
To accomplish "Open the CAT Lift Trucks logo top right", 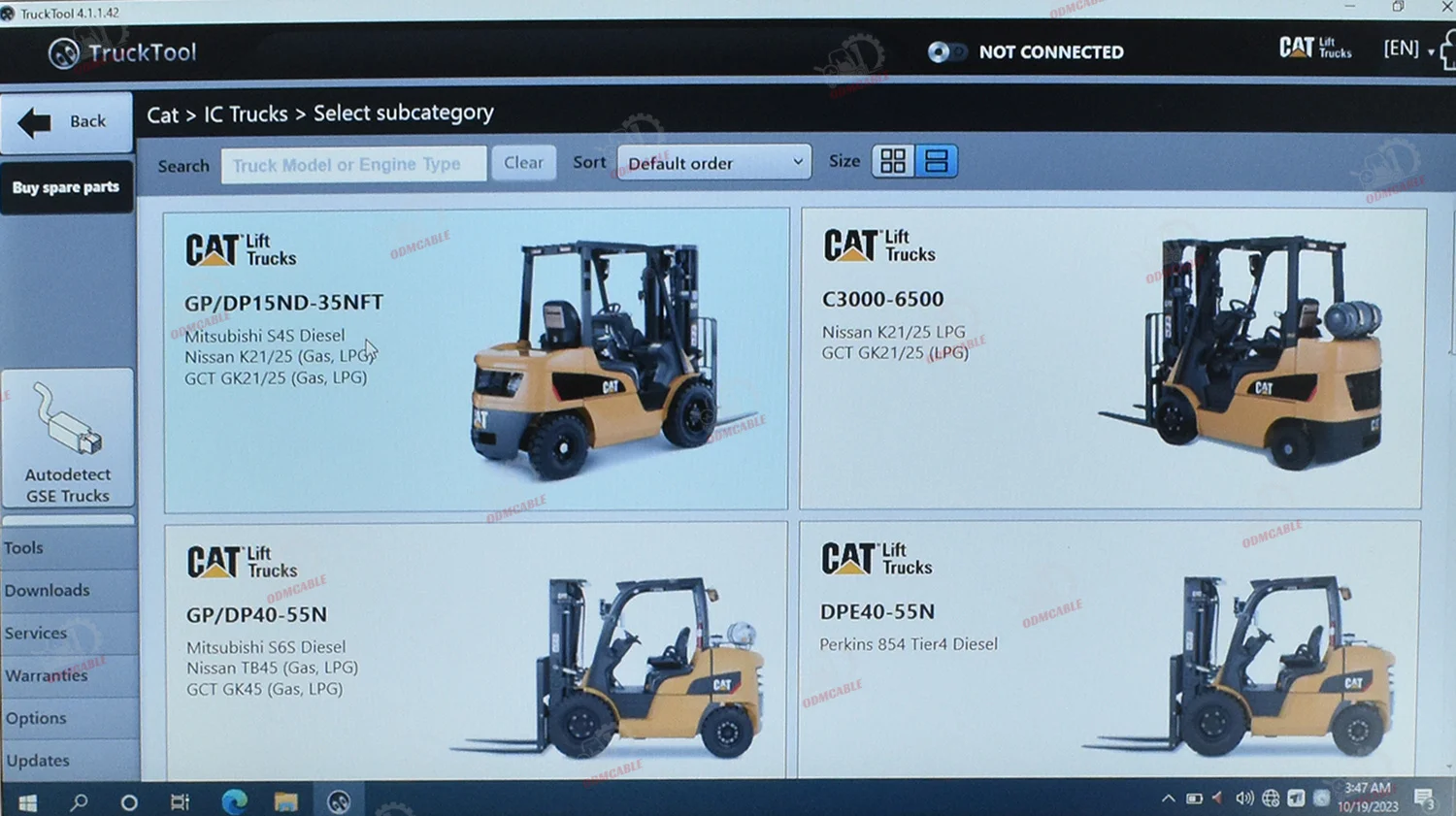I will point(1315,46).
